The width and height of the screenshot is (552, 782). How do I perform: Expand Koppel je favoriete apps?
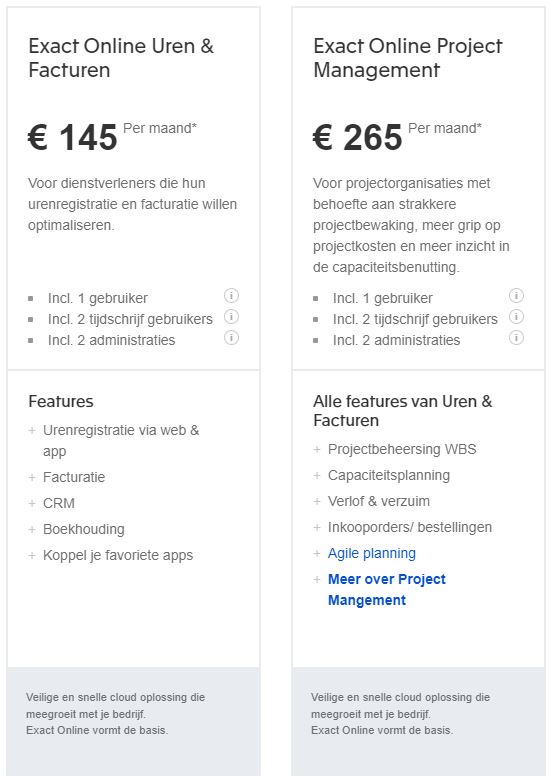coord(111,555)
